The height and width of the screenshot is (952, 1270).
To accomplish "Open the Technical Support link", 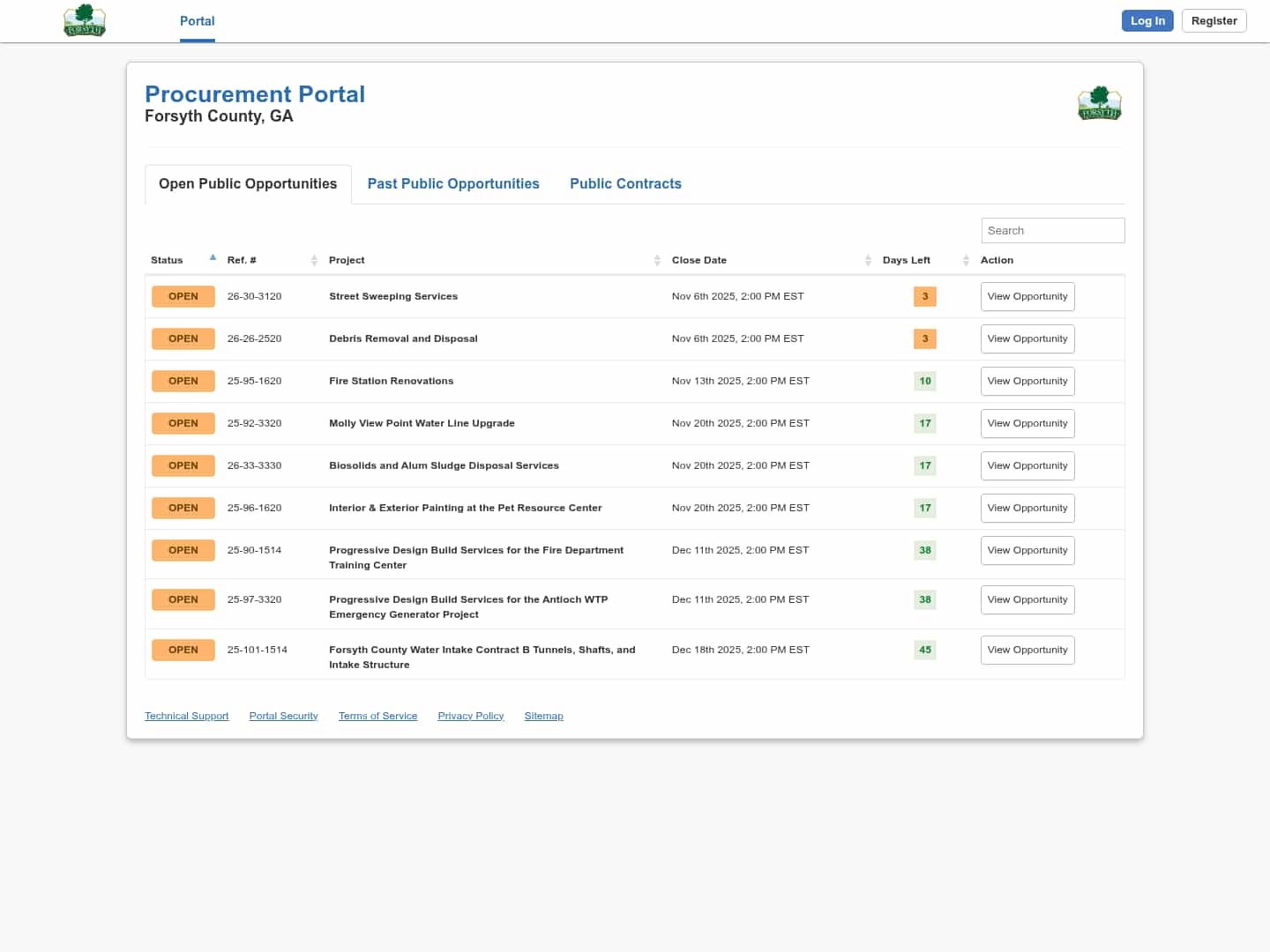I will (187, 716).
